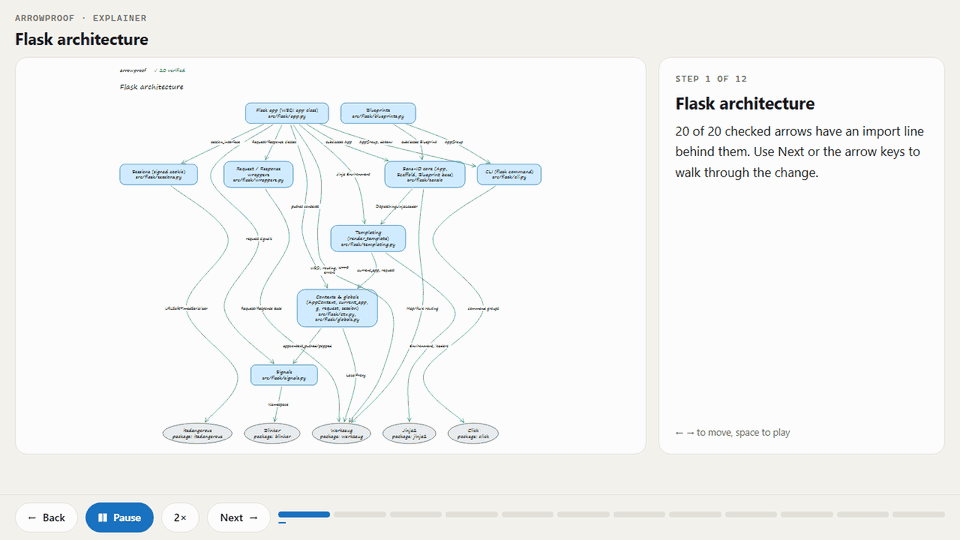
Task: Click the 'command groups' edge label
Action: (483, 309)
